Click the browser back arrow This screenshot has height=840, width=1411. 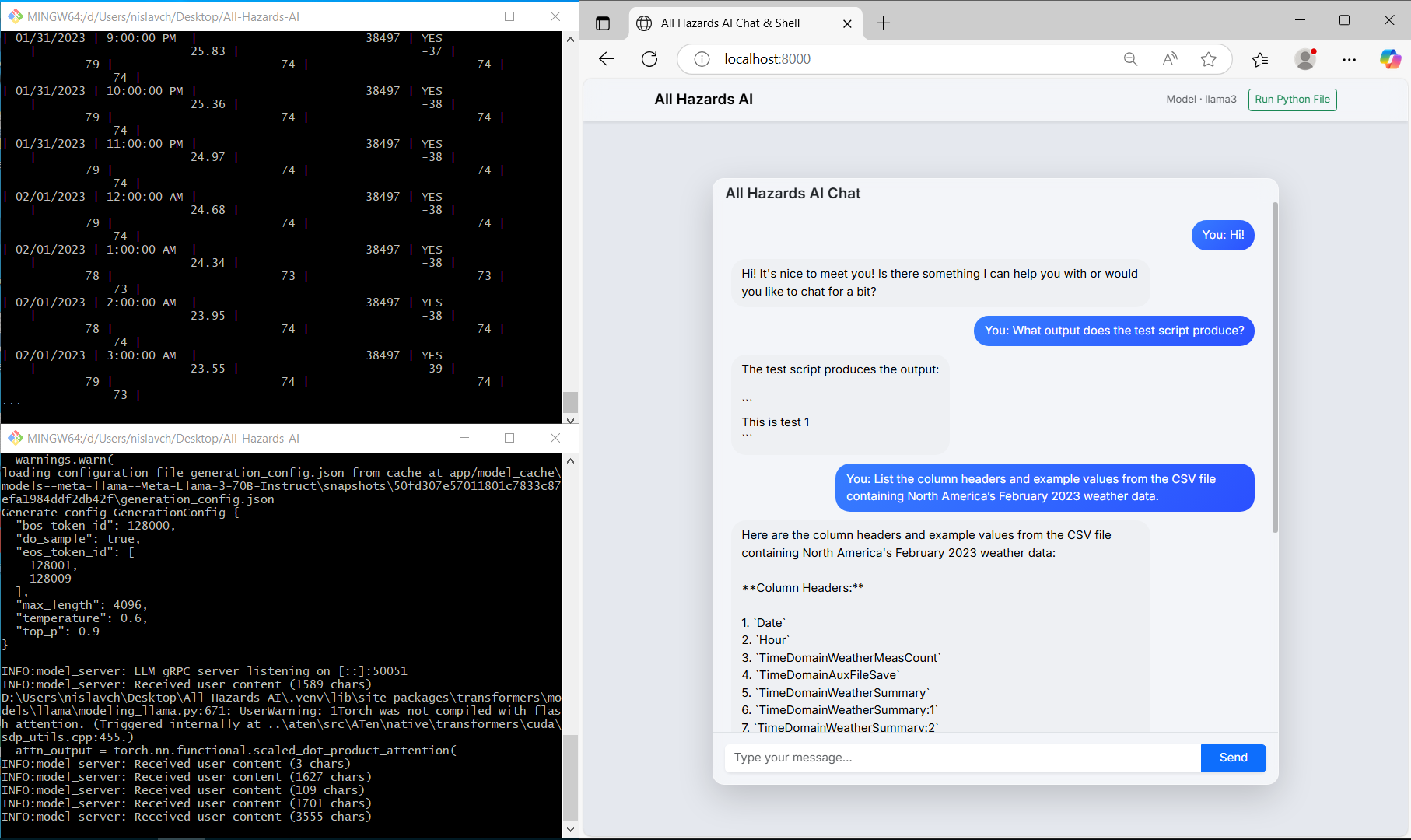(607, 59)
